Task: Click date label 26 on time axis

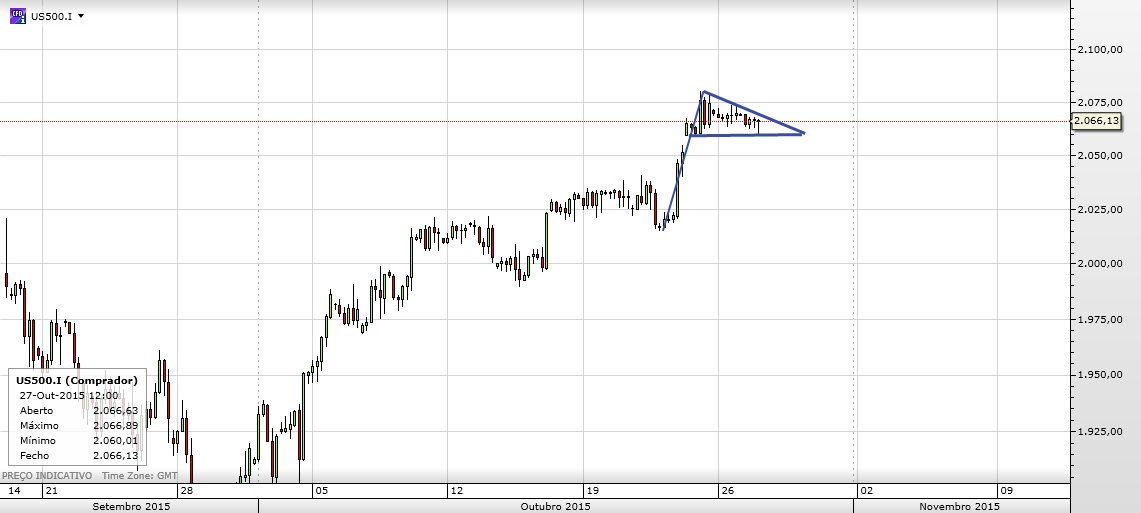Action: [727, 490]
